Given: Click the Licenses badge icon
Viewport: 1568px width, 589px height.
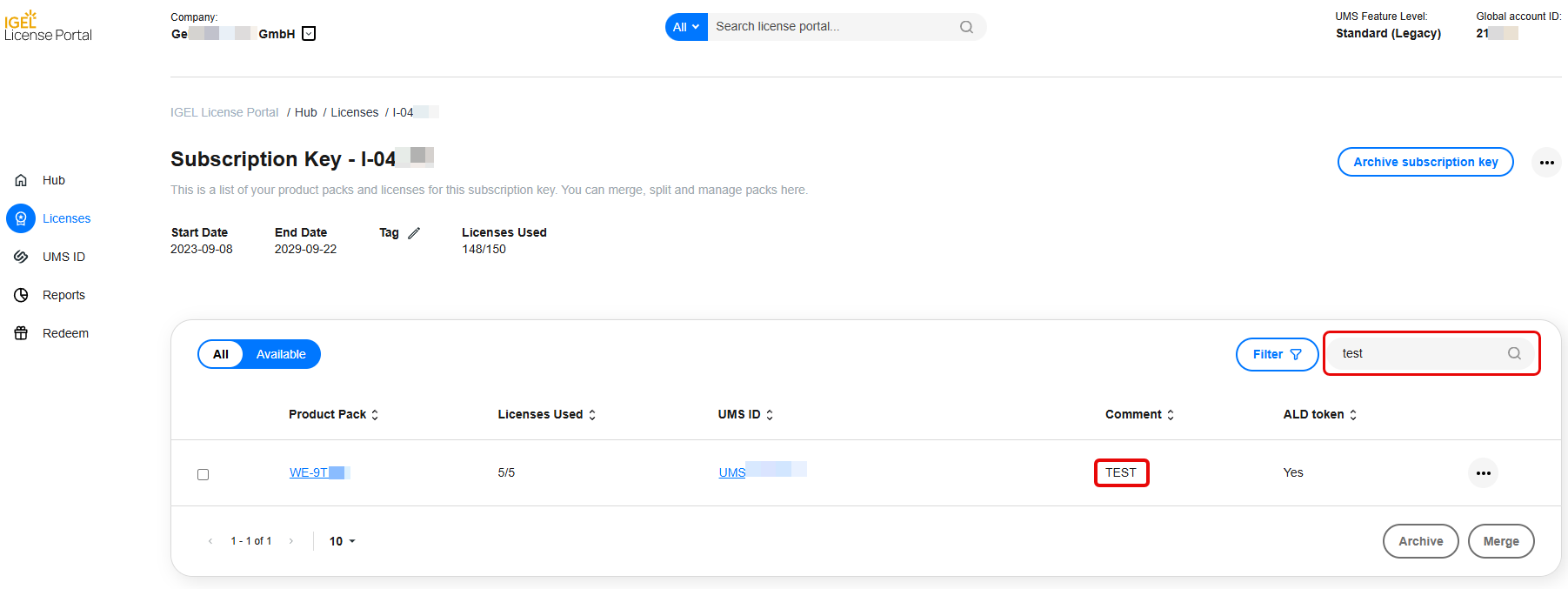Looking at the screenshot, I should coord(21,218).
